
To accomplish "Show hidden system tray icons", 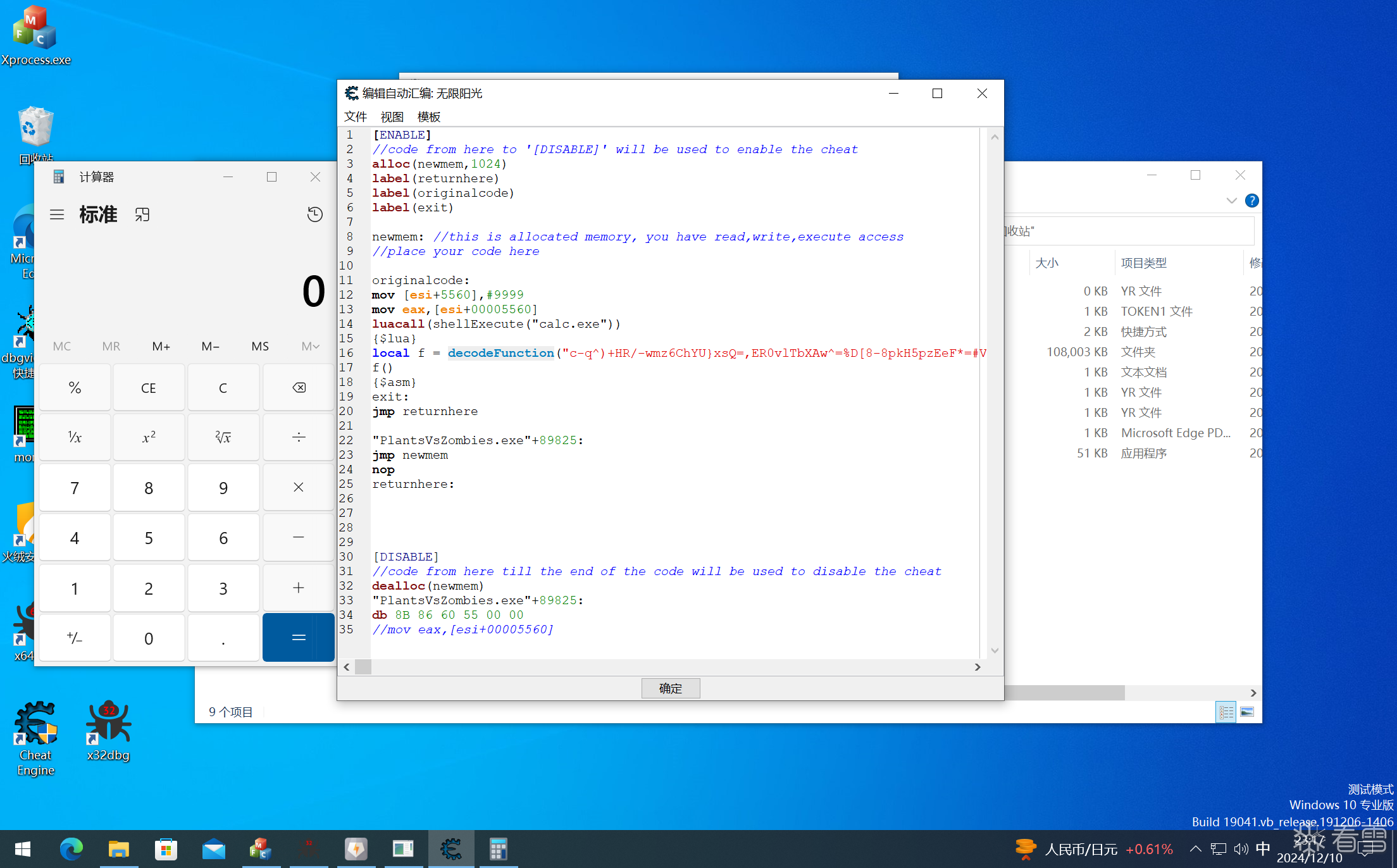I will point(1195,848).
